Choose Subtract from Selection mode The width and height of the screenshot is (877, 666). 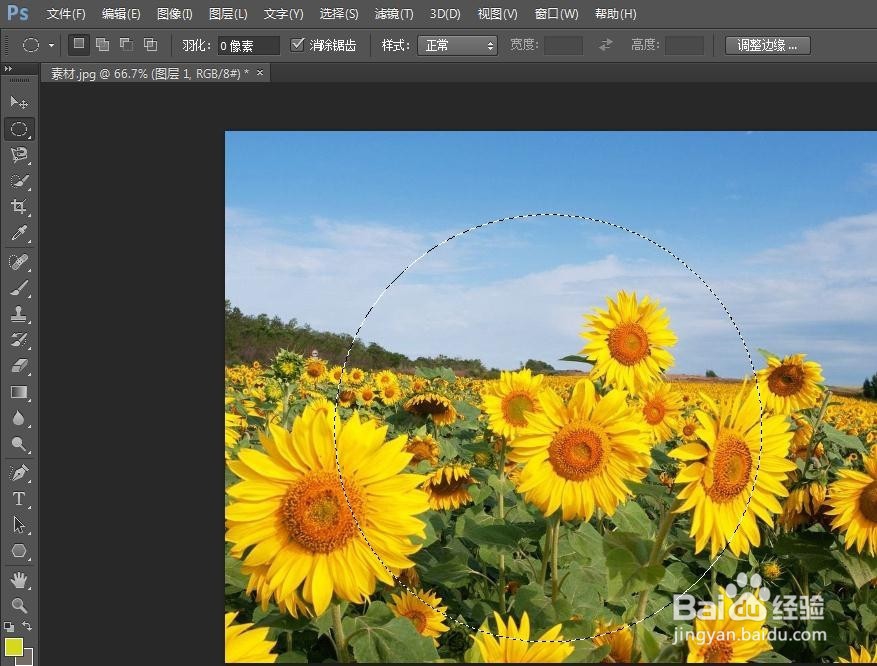(126, 44)
